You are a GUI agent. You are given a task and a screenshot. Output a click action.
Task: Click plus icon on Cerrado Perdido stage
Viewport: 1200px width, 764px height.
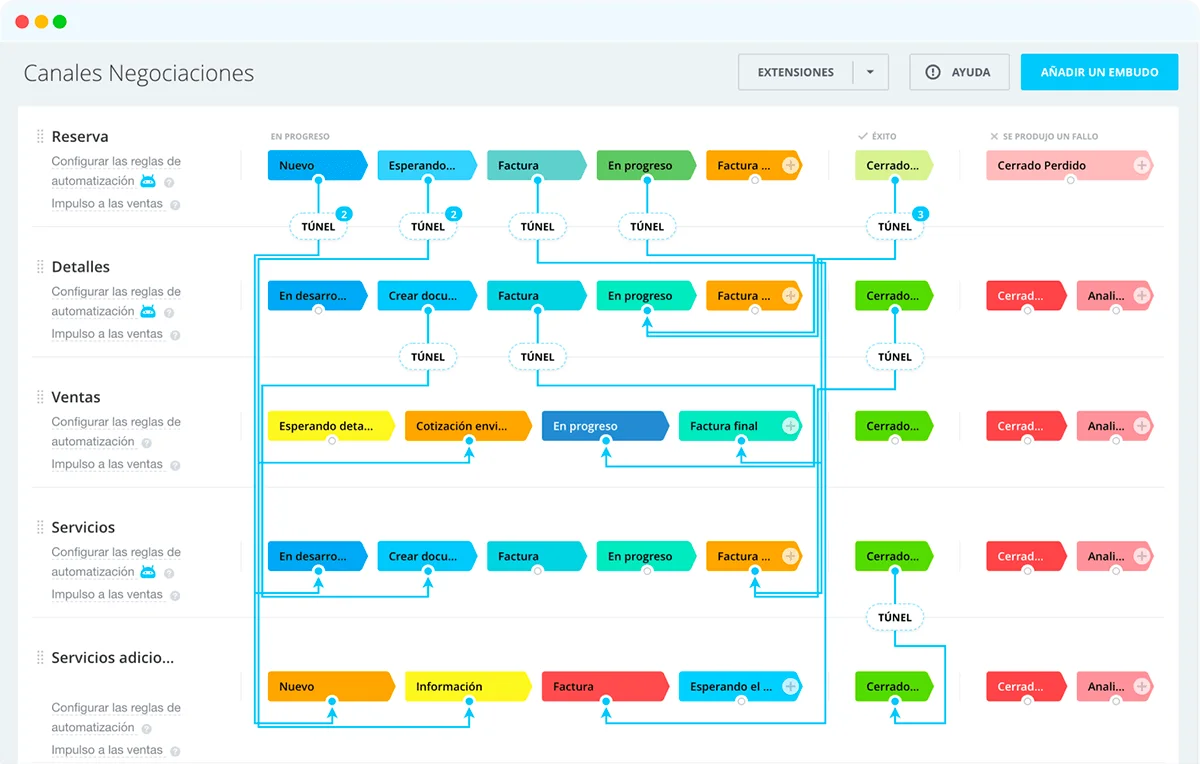[x=1141, y=166]
